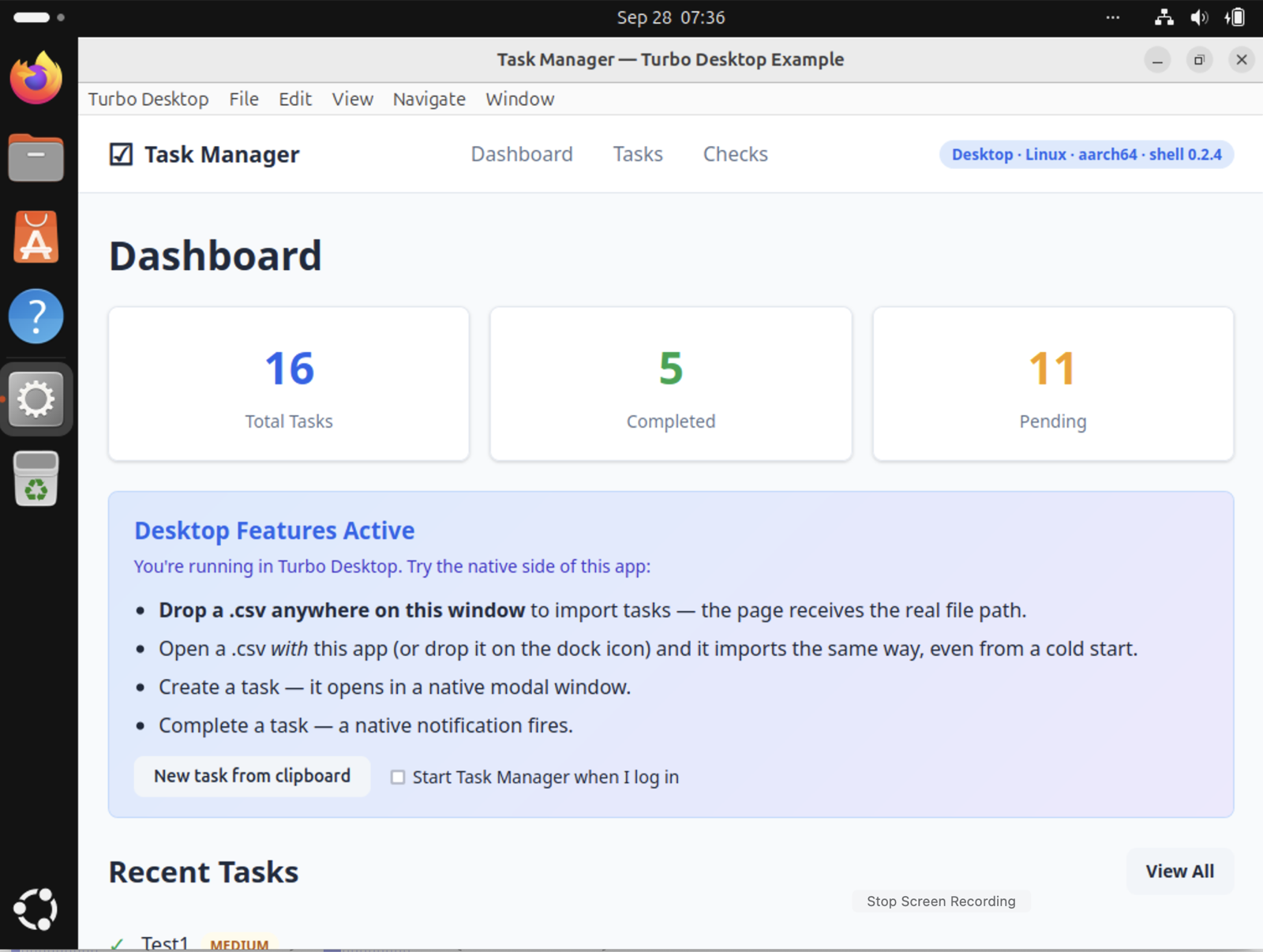Open the Turbo Desktop menu
The image size is (1263, 952).
pyautogui.click(x=148, y=99)
